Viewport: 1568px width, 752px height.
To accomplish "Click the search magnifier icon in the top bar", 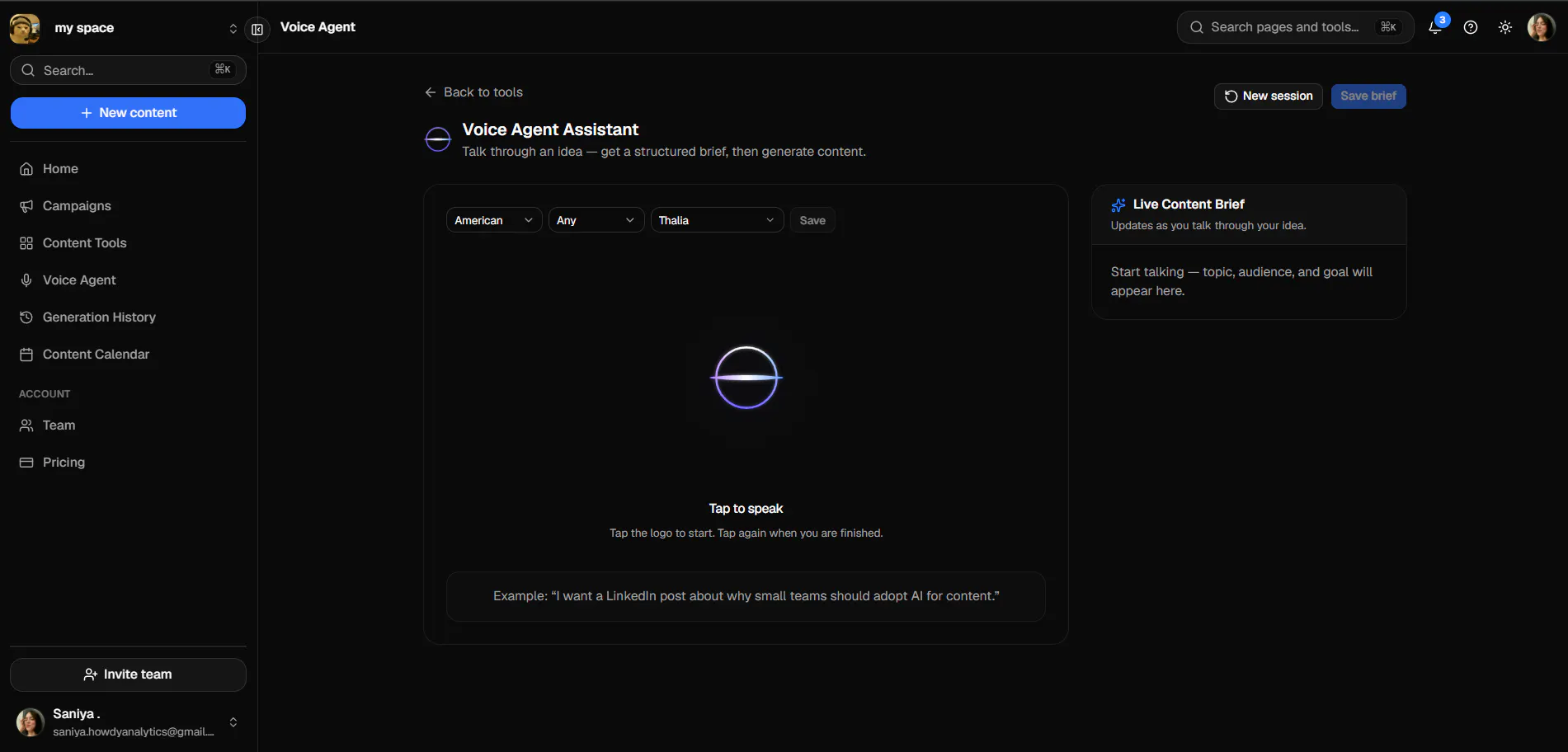I will point(1197,27).
